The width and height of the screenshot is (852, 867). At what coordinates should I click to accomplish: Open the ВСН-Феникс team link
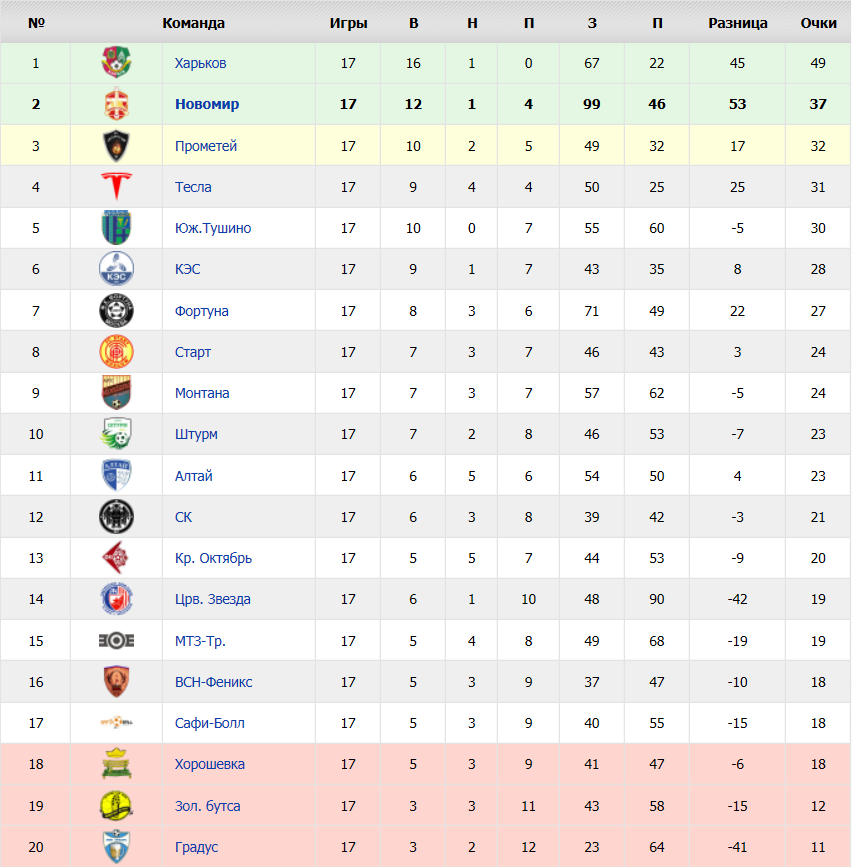pos(213,682)
